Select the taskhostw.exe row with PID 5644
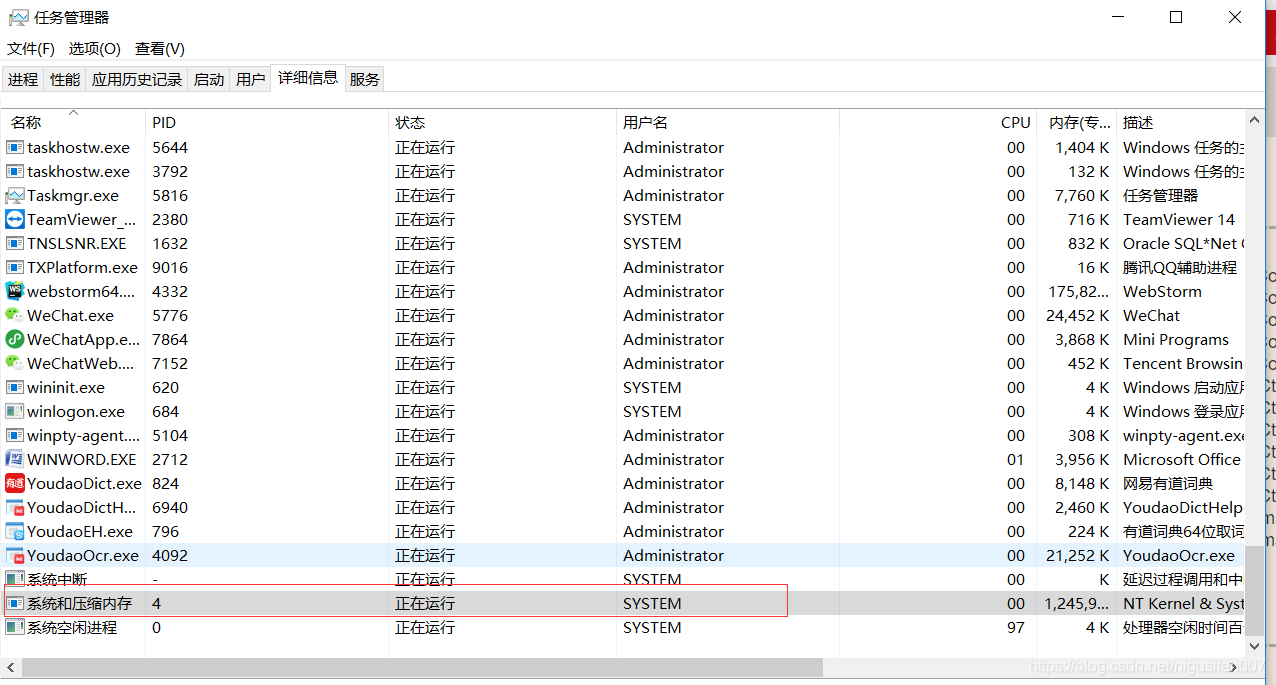 click(624, 147)
